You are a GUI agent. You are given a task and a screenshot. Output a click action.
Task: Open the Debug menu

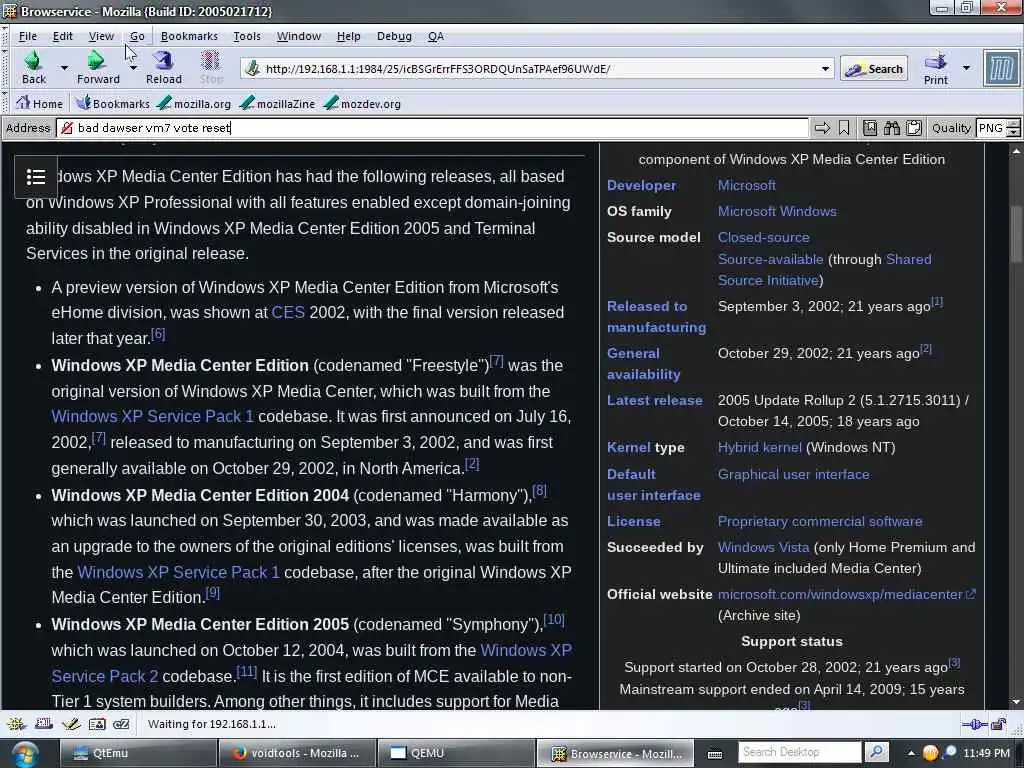pyautogui.click(x=394, y=36)
